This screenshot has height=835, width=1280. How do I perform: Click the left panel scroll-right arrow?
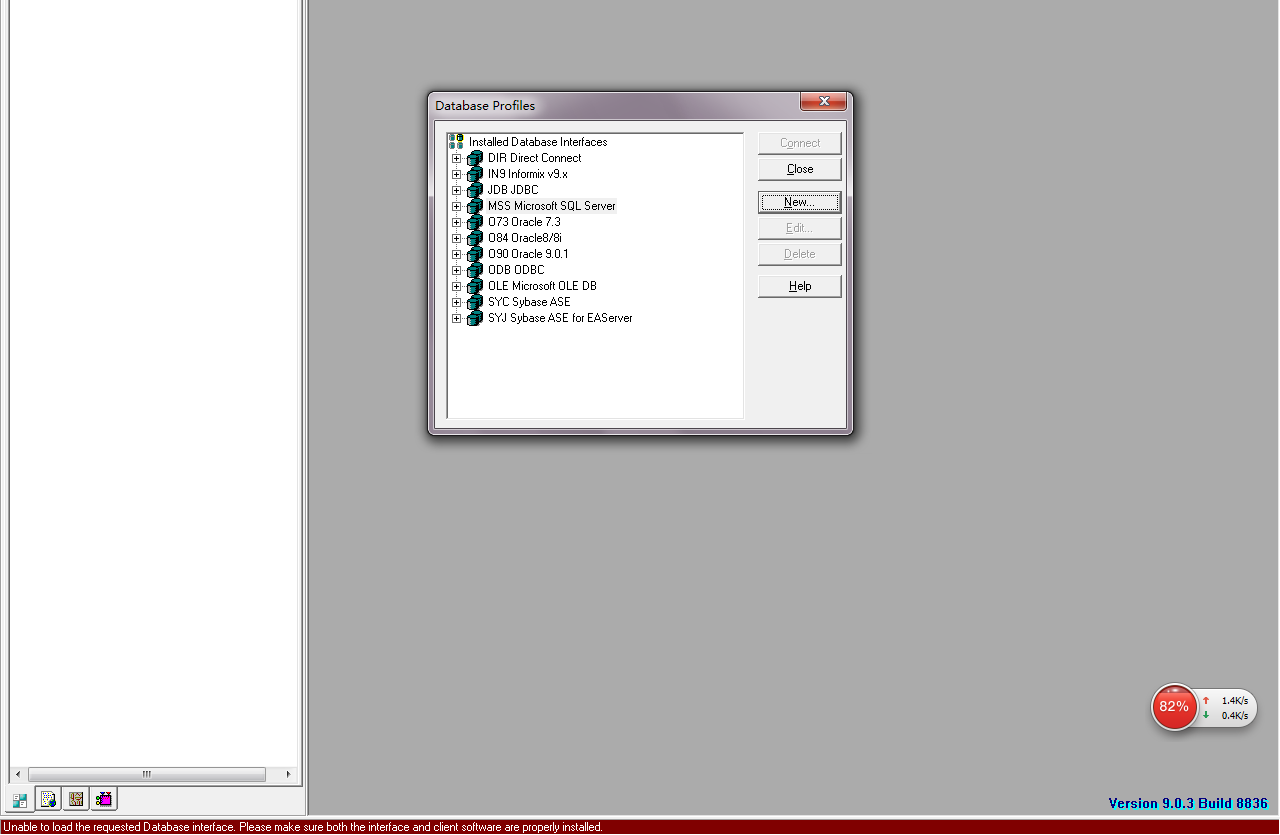[289, 774]
